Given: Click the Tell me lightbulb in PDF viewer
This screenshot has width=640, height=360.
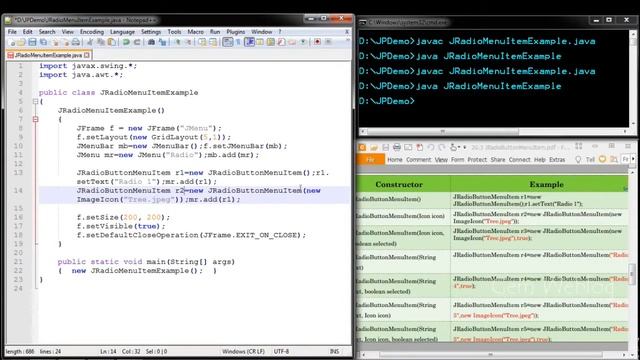Looking at the screenshot, I should click(578, 160).
